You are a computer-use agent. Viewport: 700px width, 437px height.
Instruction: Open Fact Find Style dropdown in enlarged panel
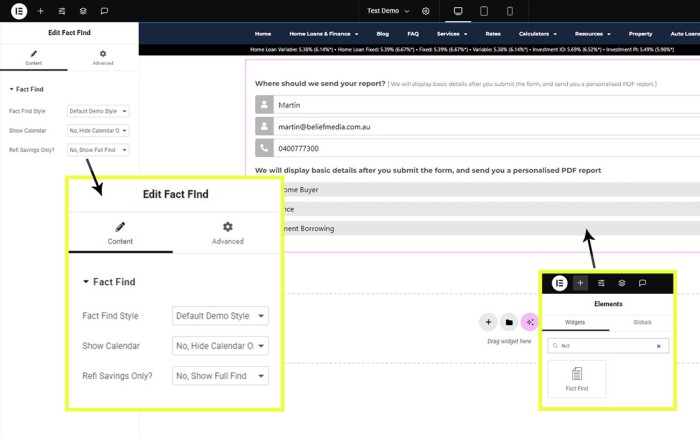click(220, 316)
